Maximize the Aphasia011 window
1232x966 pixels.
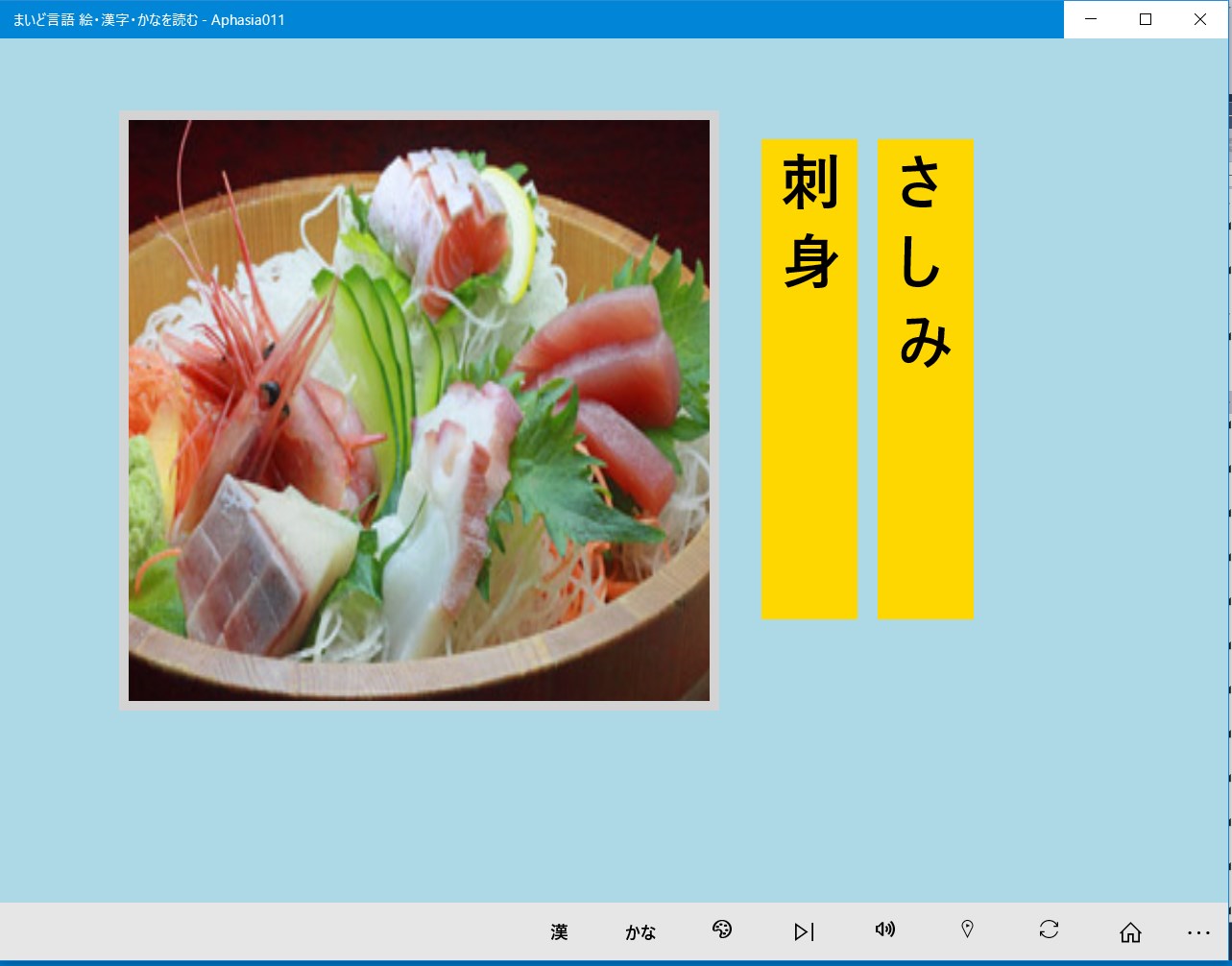pyautogui.click(x=1146, y=19)
